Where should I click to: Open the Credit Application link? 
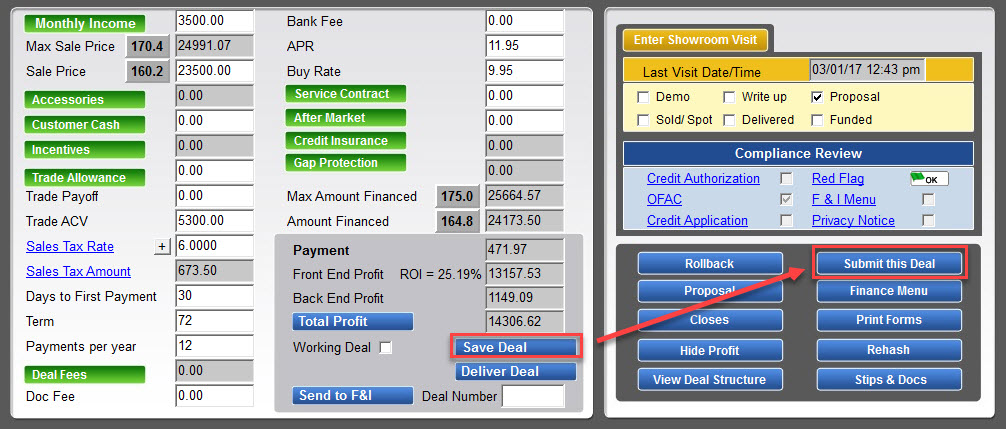pos(697,221)
